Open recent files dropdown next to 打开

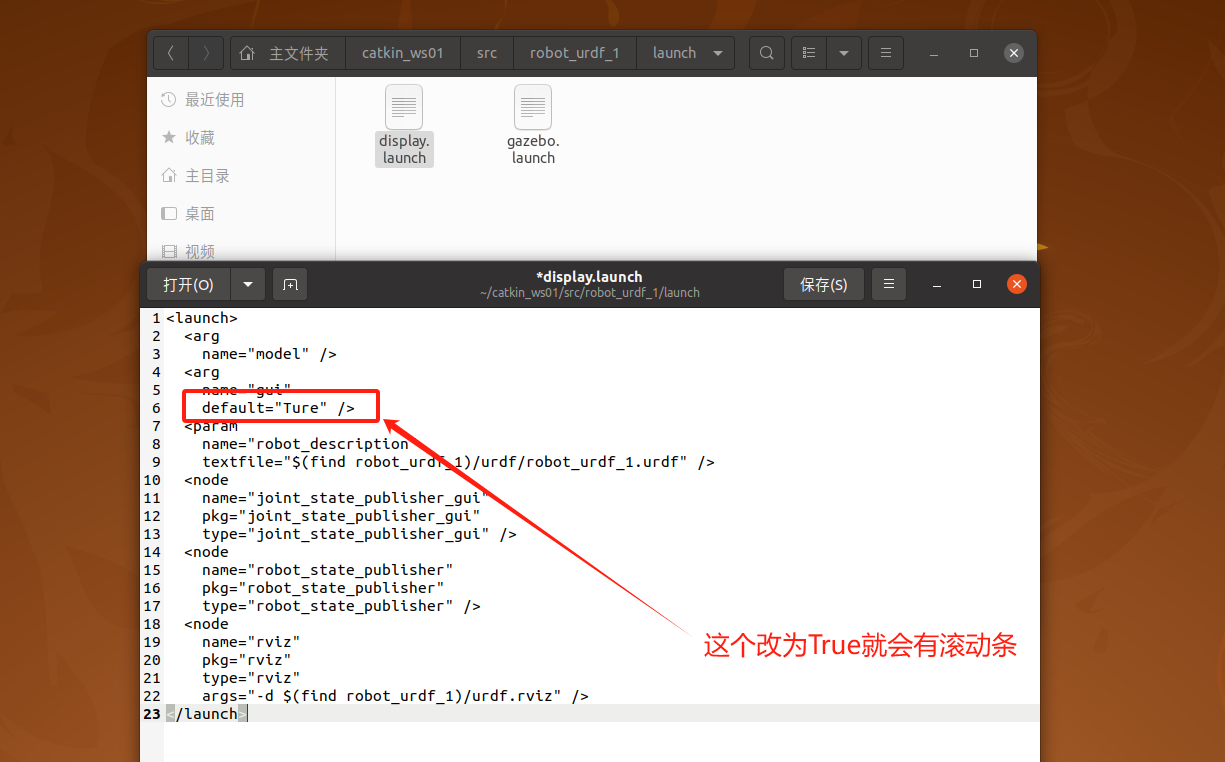point(248,285)
